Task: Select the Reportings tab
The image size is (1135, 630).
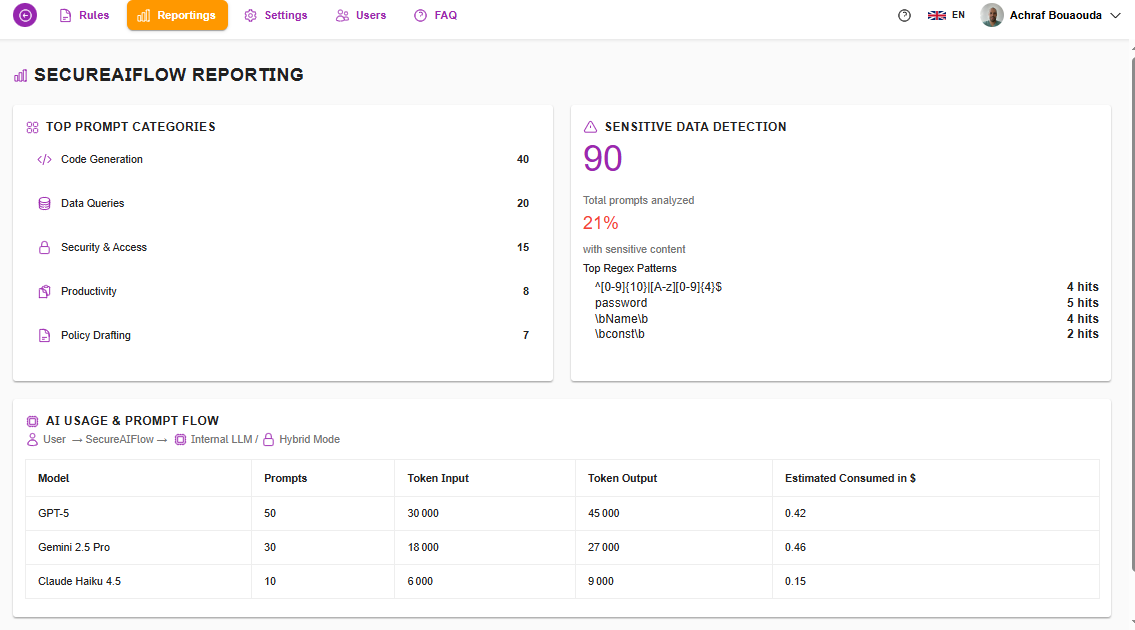Action: click(x=177, y=15)
